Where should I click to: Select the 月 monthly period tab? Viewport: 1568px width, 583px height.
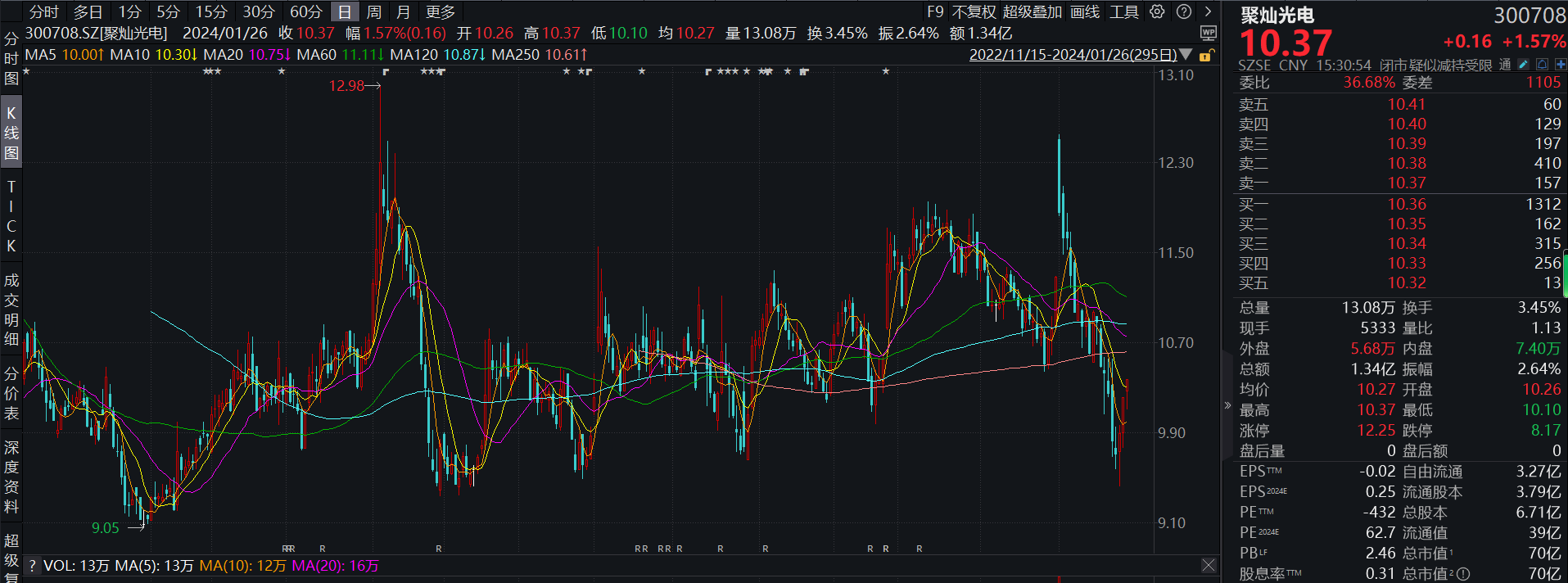click(403, 11)
